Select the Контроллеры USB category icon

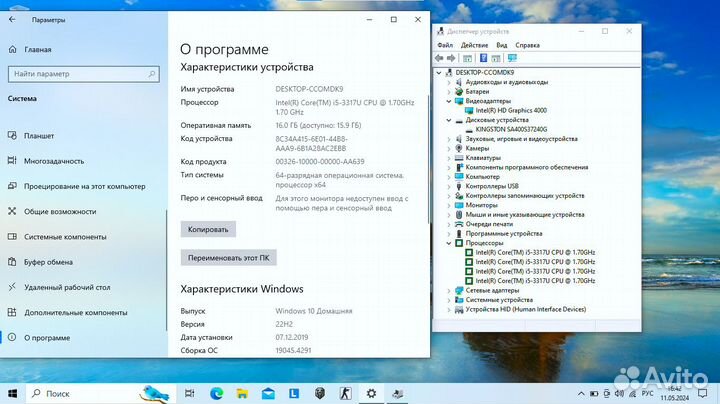pos(459,186)
